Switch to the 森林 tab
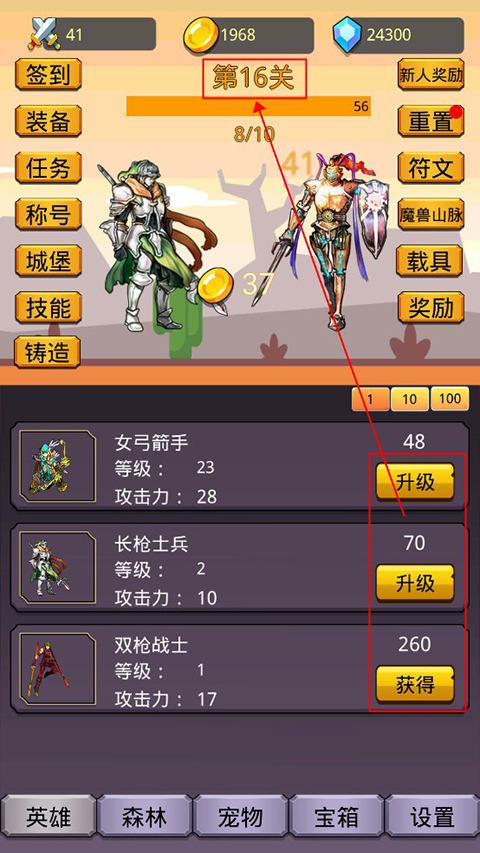Screen dimensions: 480x853 coord(145,817)
